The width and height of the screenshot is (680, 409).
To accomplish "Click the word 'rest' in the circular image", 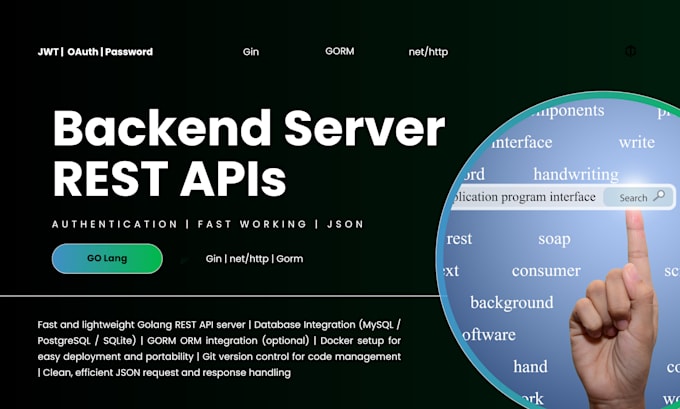I will click(459, 239).
